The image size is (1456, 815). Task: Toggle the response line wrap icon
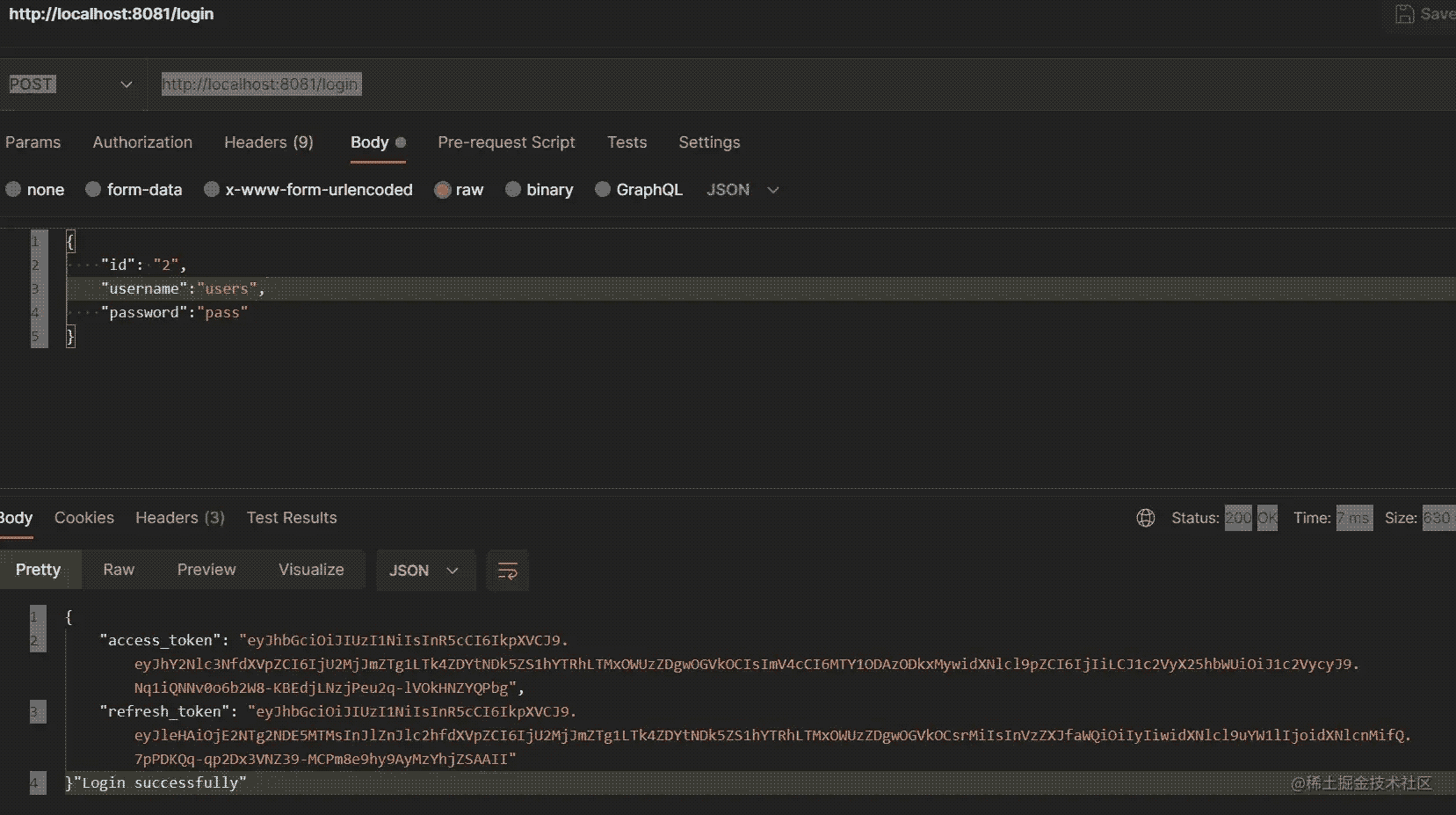click(x=507, y=571)
